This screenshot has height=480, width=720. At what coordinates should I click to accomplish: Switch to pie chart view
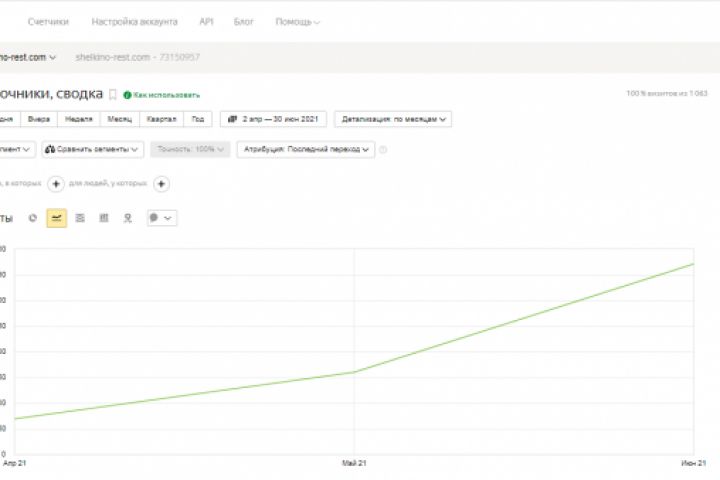[x=33, y=218]
